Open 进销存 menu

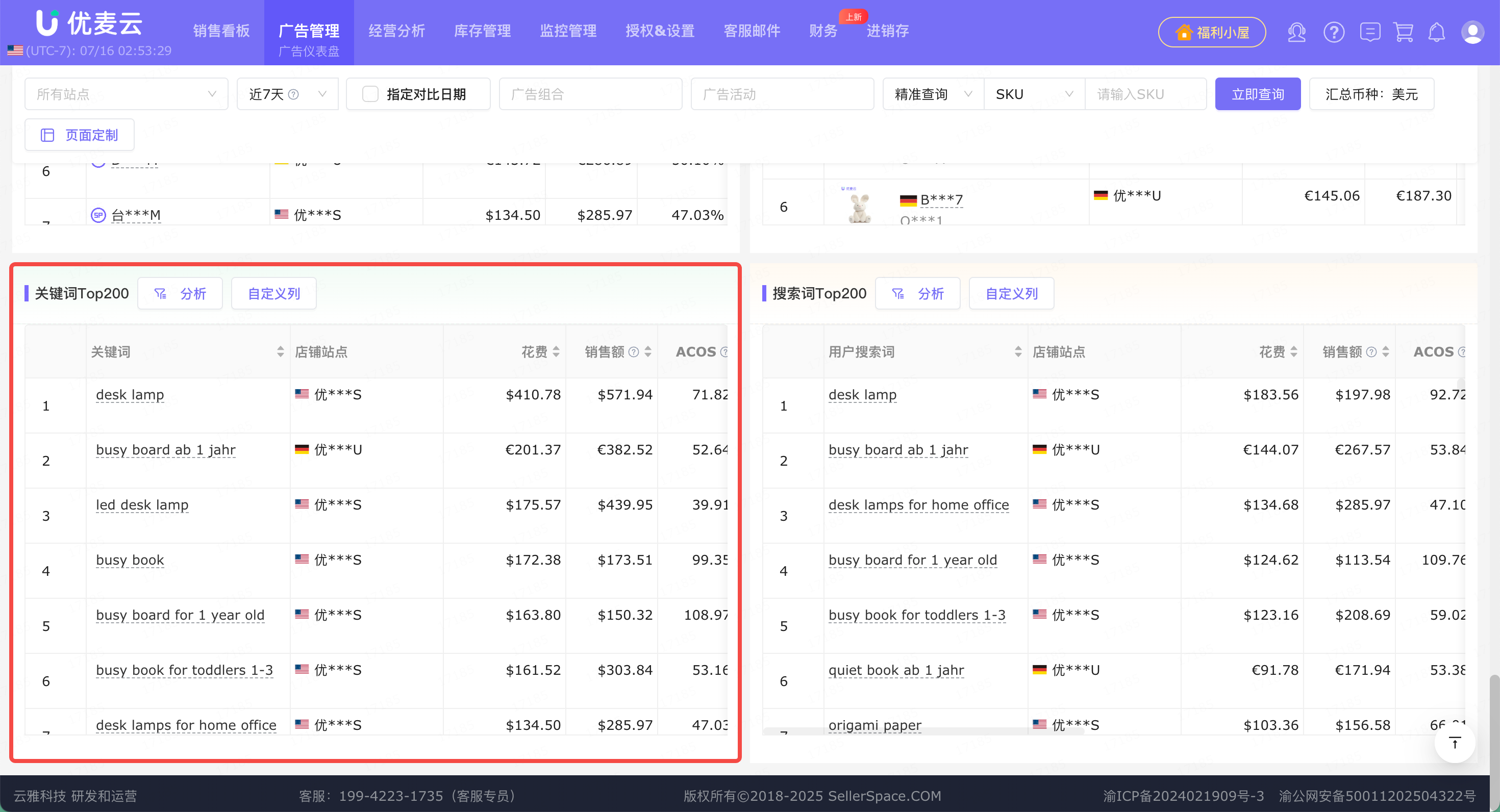coord(887,31)
